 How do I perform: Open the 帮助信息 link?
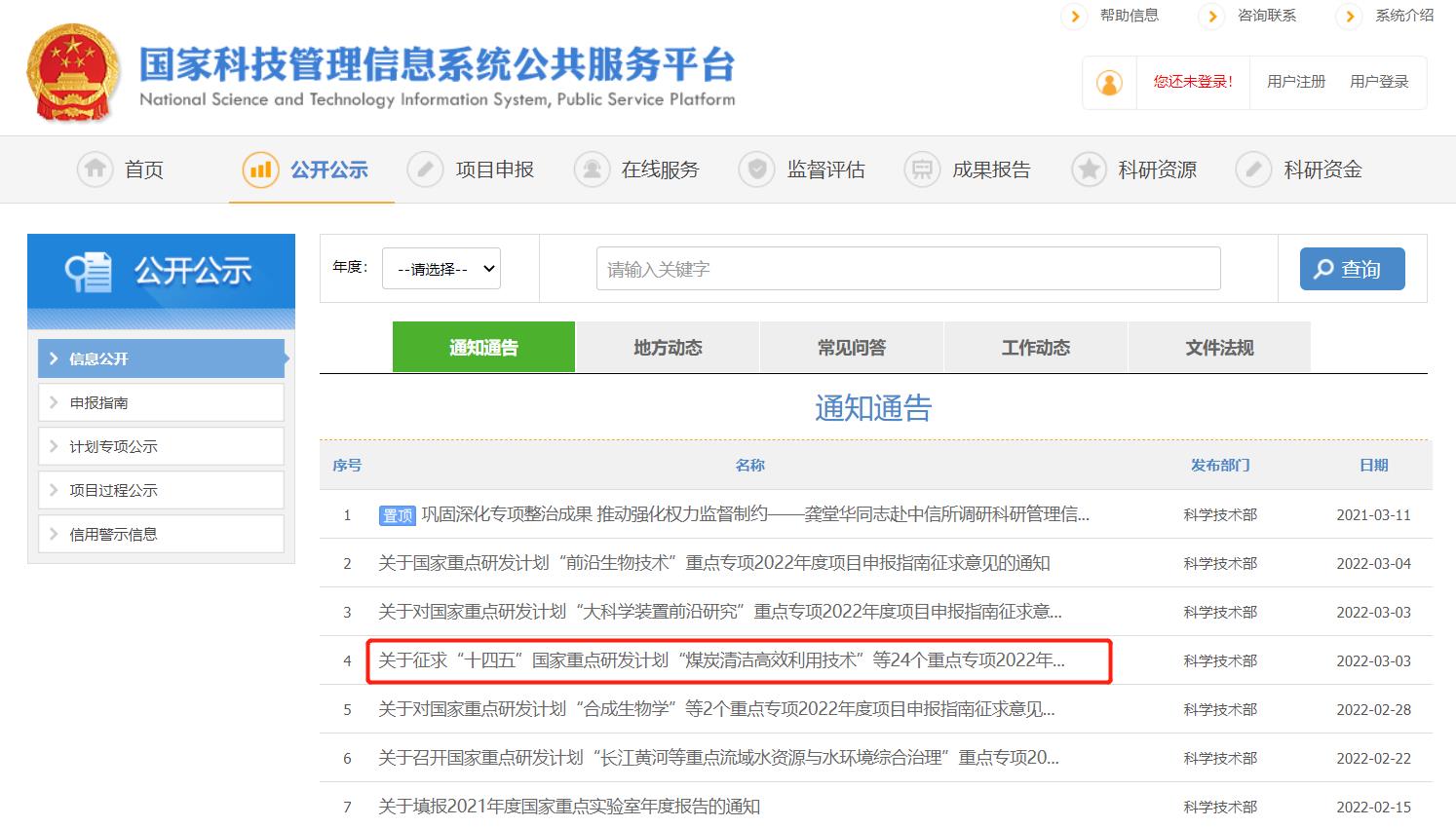[1131, 16]
